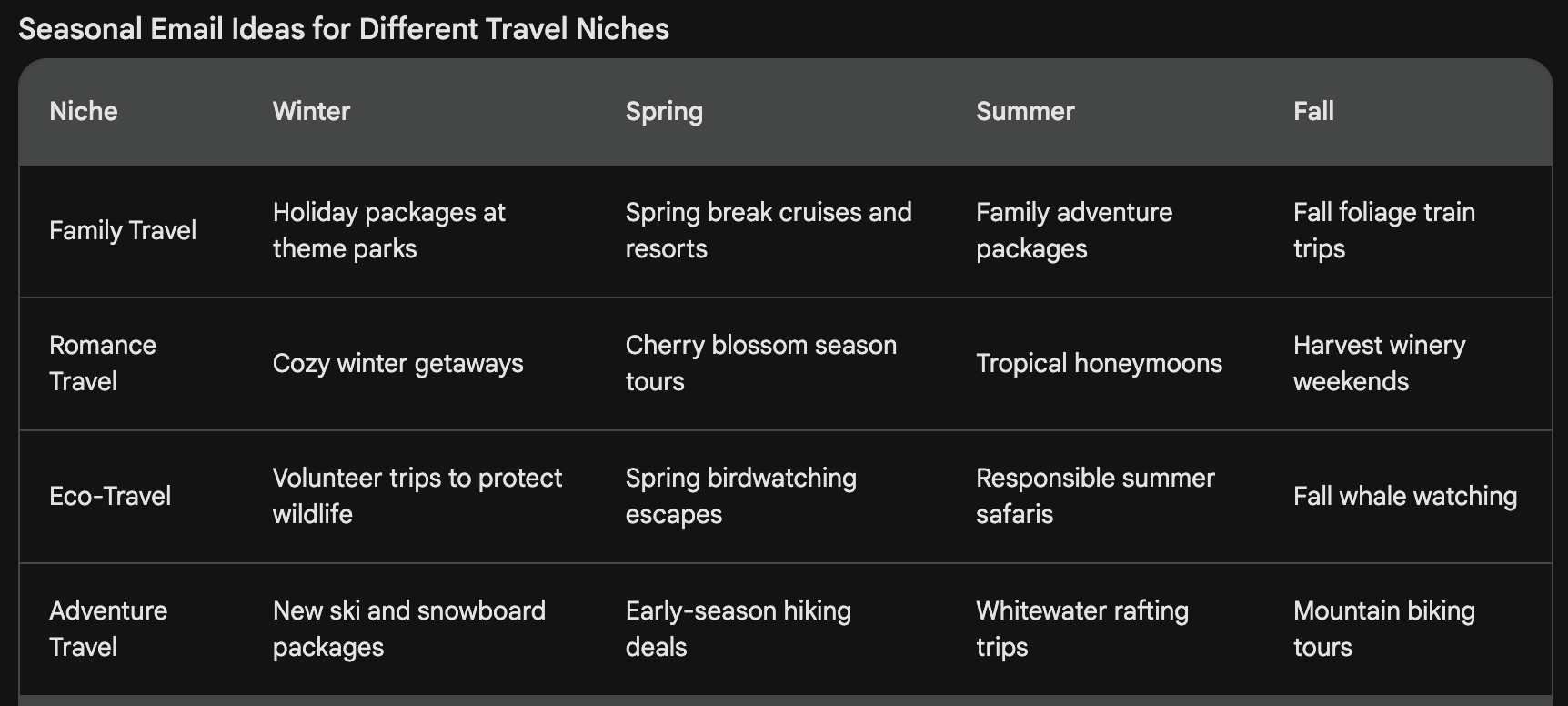Click the Fall column header
Viewport: 1568px width, 706px height.
1313,111
